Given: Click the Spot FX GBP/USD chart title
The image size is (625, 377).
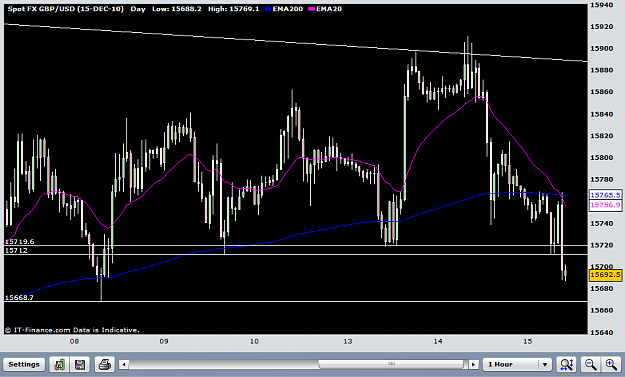Looking at the screenshot, I should pyautogui.click(x=66, y=9).
